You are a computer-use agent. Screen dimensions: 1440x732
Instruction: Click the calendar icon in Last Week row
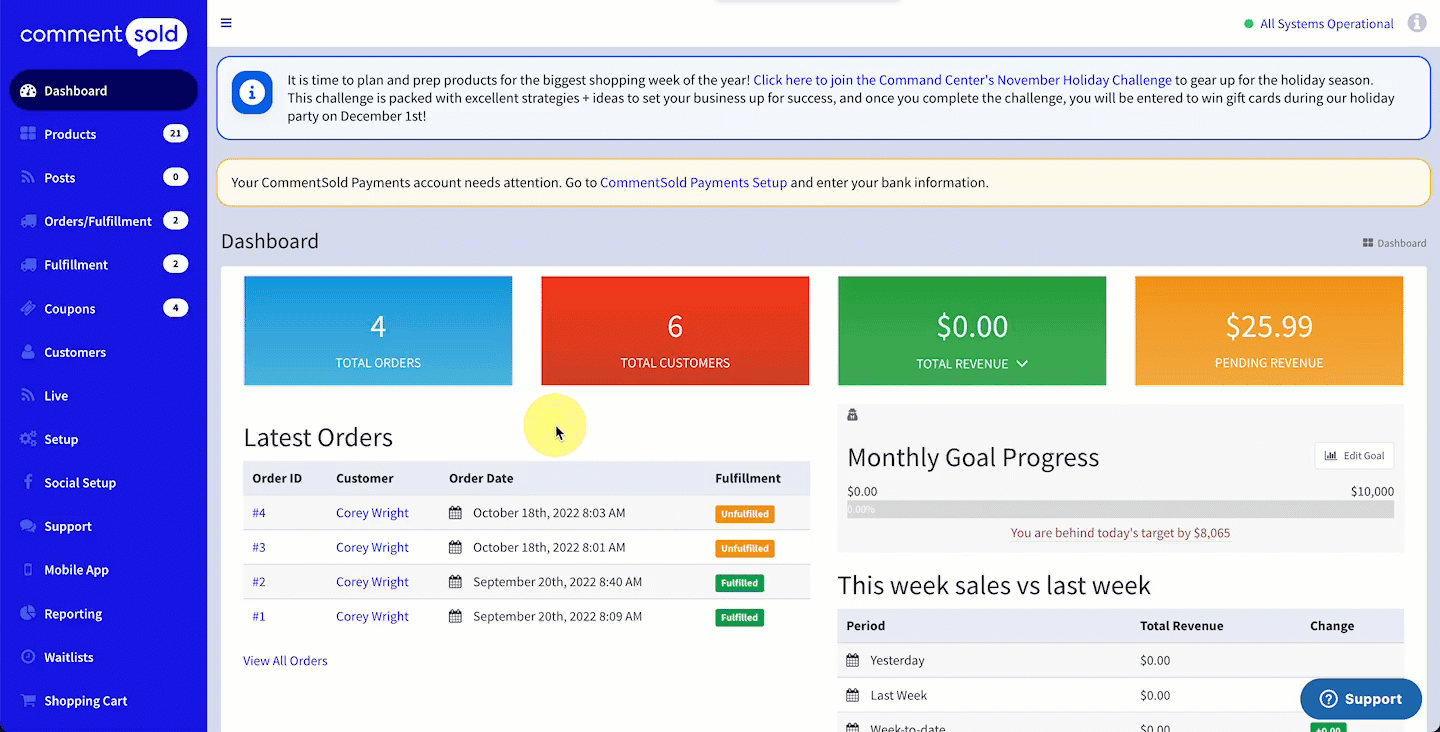tap(852, 695)
